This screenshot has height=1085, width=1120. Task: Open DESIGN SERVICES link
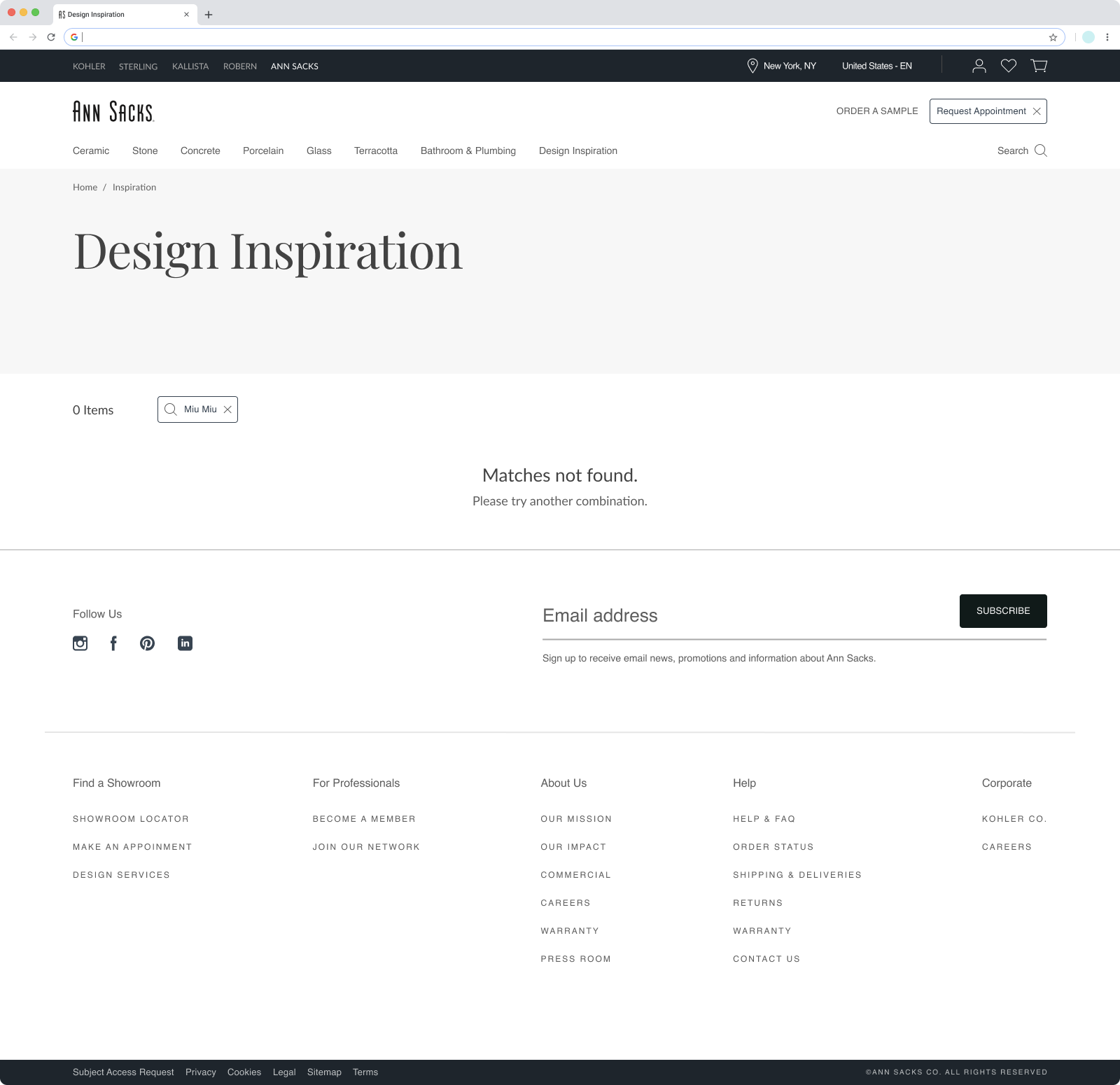(121, 875)
